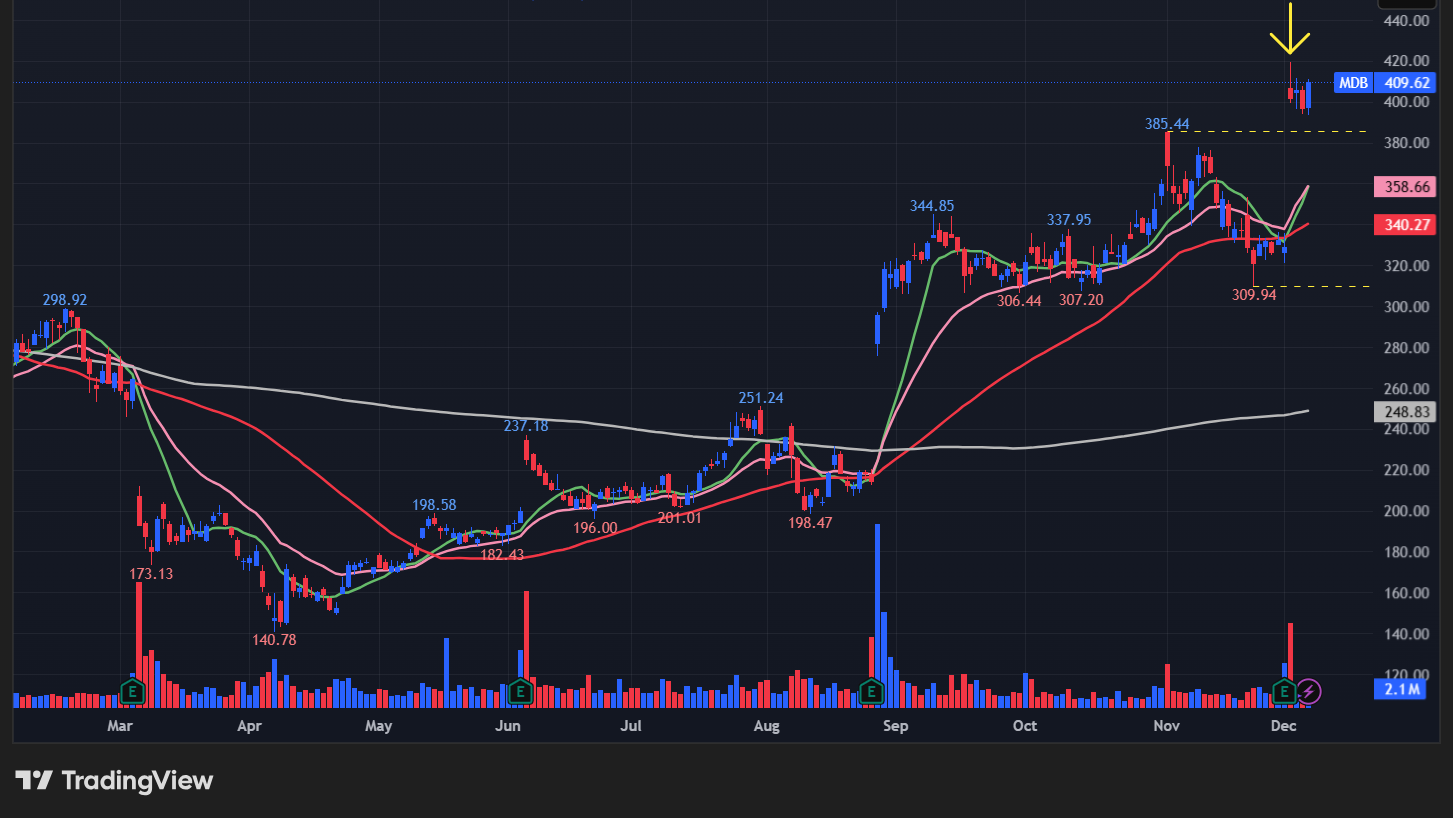Click the December earnings E marker
Viewport: 1453px width, 818px height.
click(x=1284, y=690)
